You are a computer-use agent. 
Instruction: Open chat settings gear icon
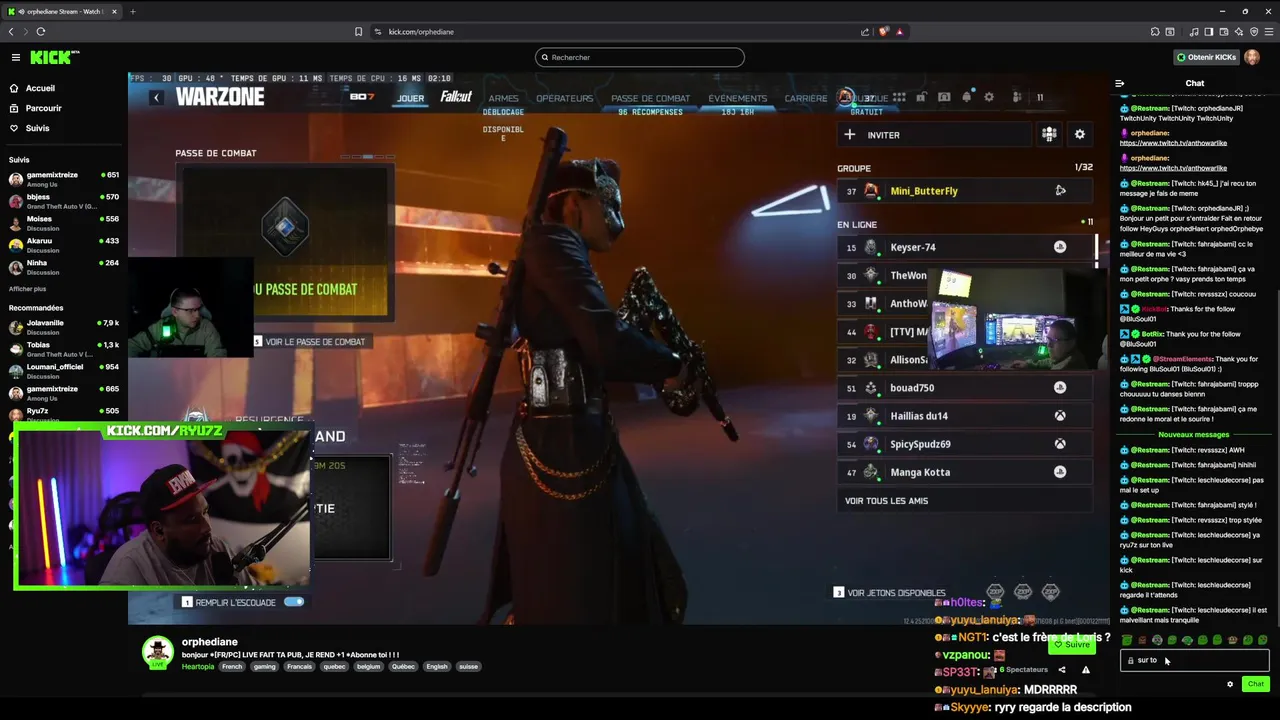pyautogui.click(x=1230, y=684)
